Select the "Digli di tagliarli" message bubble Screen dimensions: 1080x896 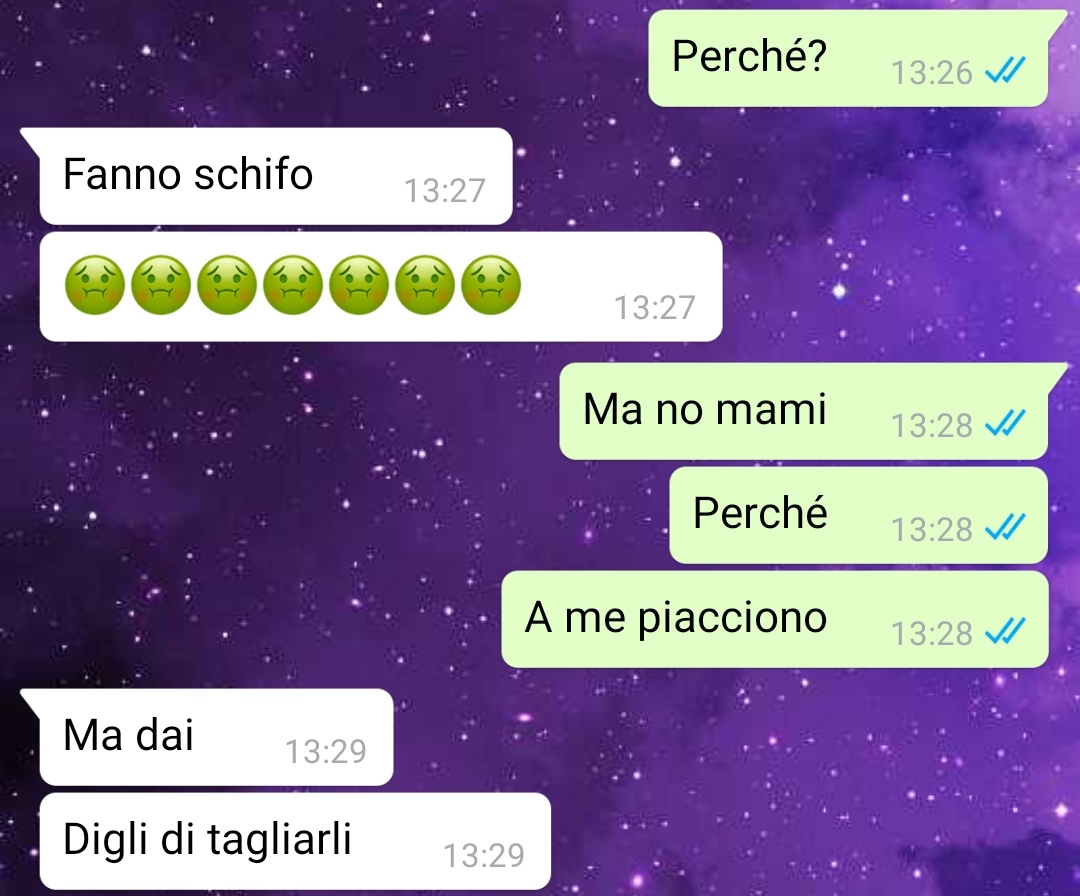(295, 841)
